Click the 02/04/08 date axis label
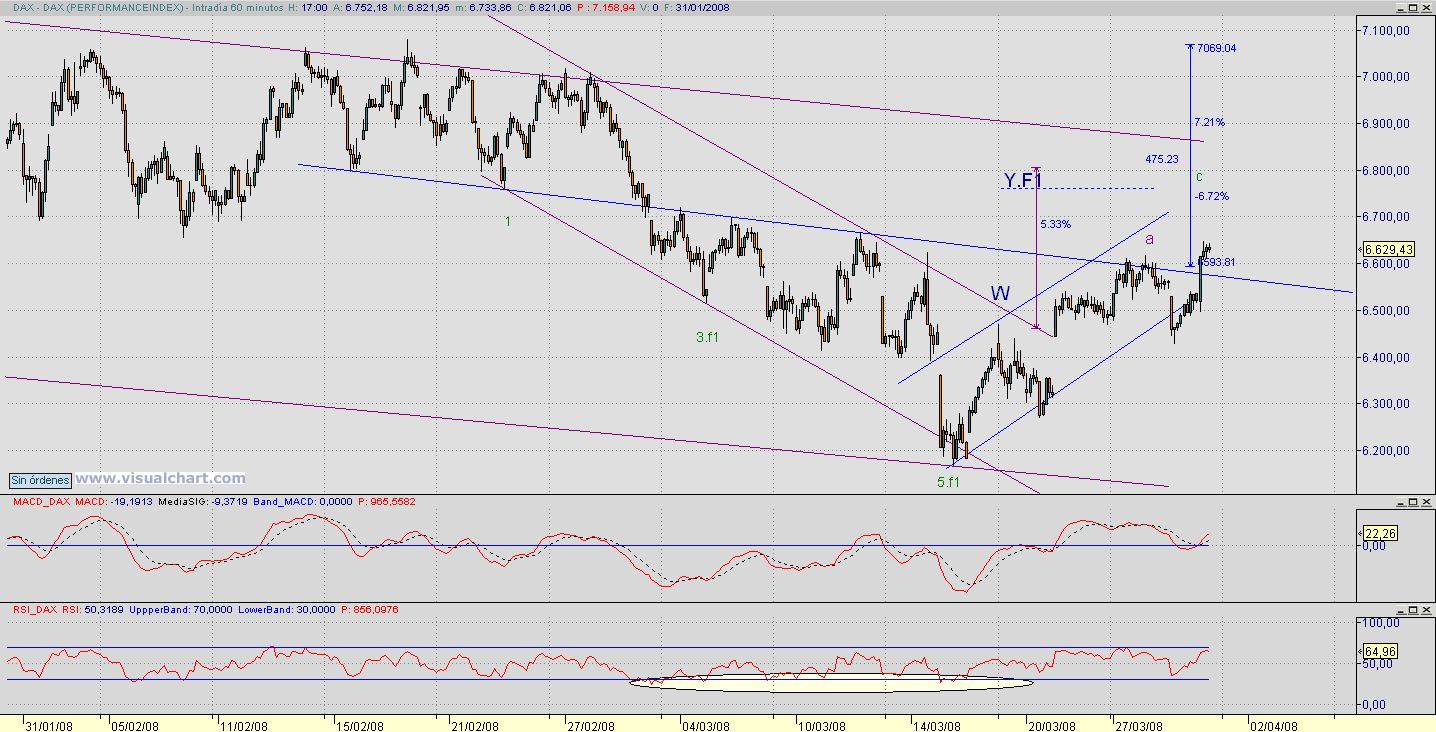 [x=1275, y=725]
